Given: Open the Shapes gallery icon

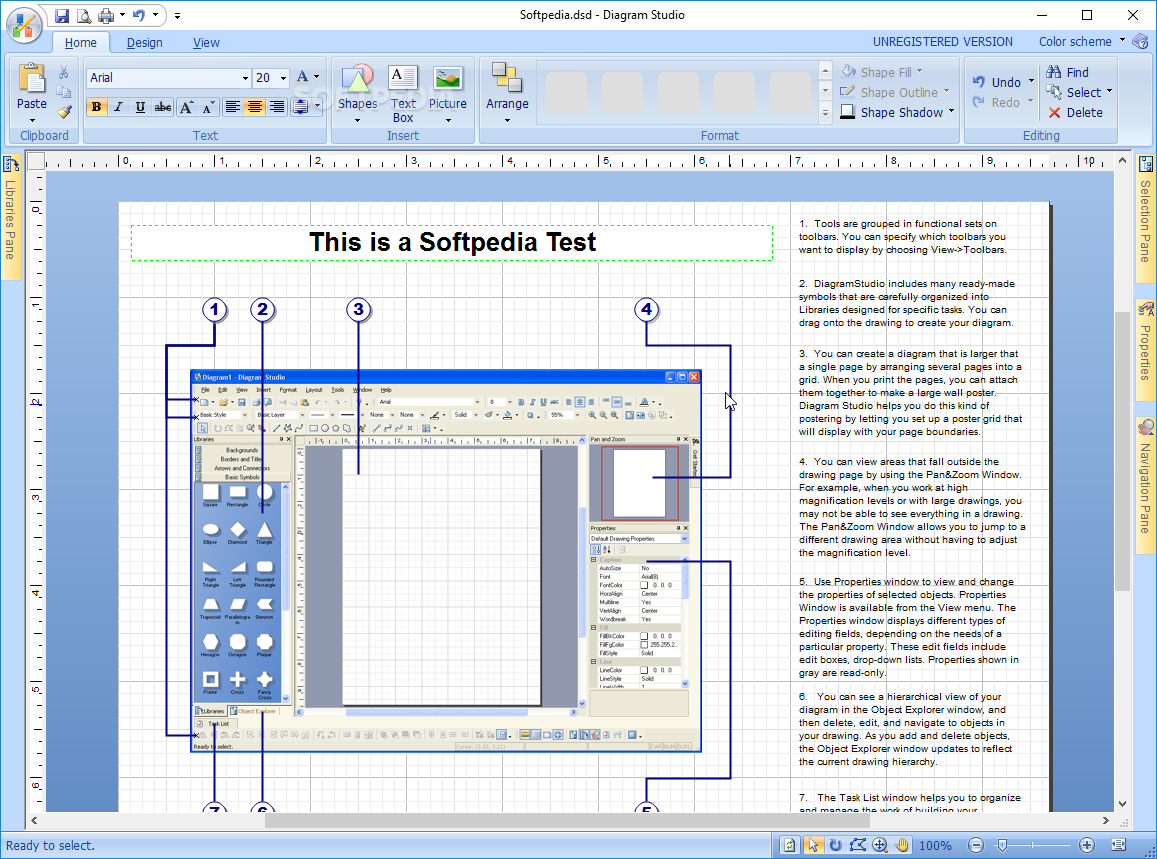Looking at the screenshot, I should tap(358, 80).
